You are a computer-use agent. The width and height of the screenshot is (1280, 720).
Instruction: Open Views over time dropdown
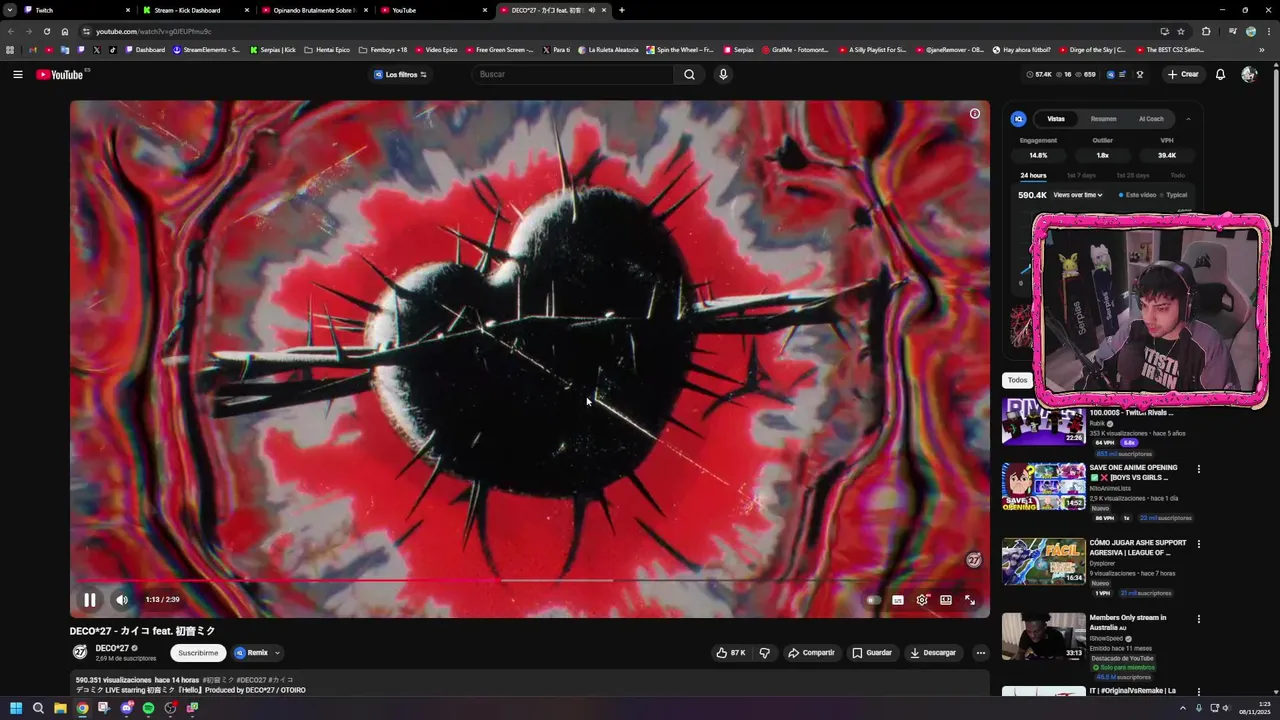coord(1078,195)
